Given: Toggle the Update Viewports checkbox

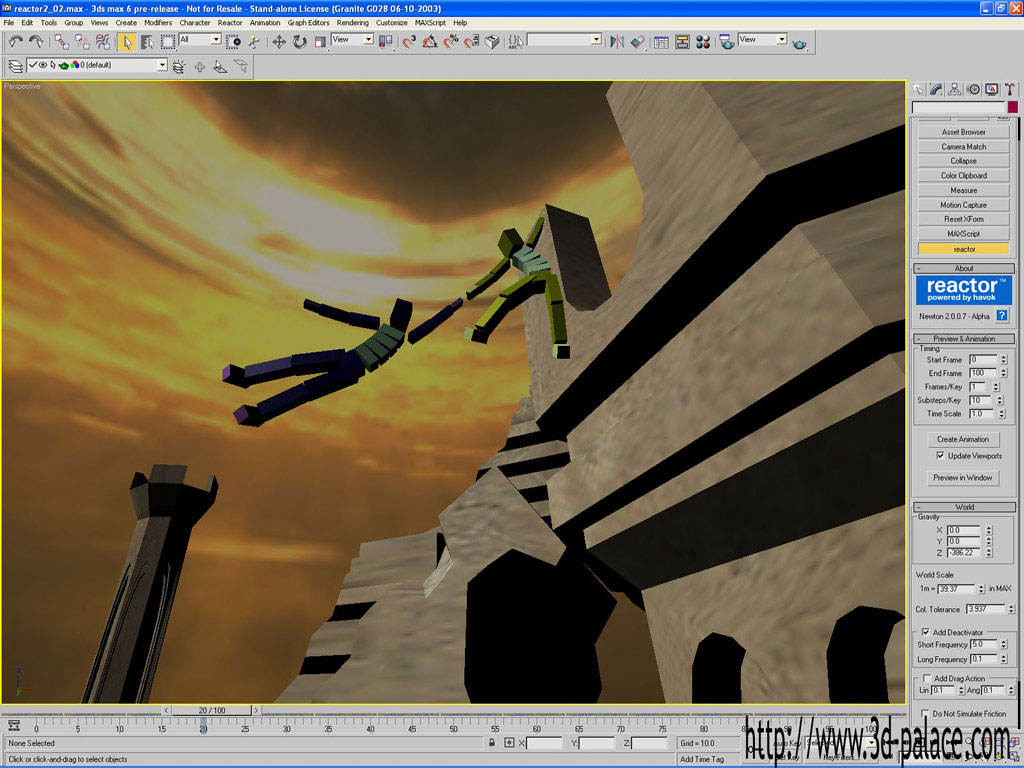Looking at the screenshot, I should pyautogui.click(x=940, y=455).
